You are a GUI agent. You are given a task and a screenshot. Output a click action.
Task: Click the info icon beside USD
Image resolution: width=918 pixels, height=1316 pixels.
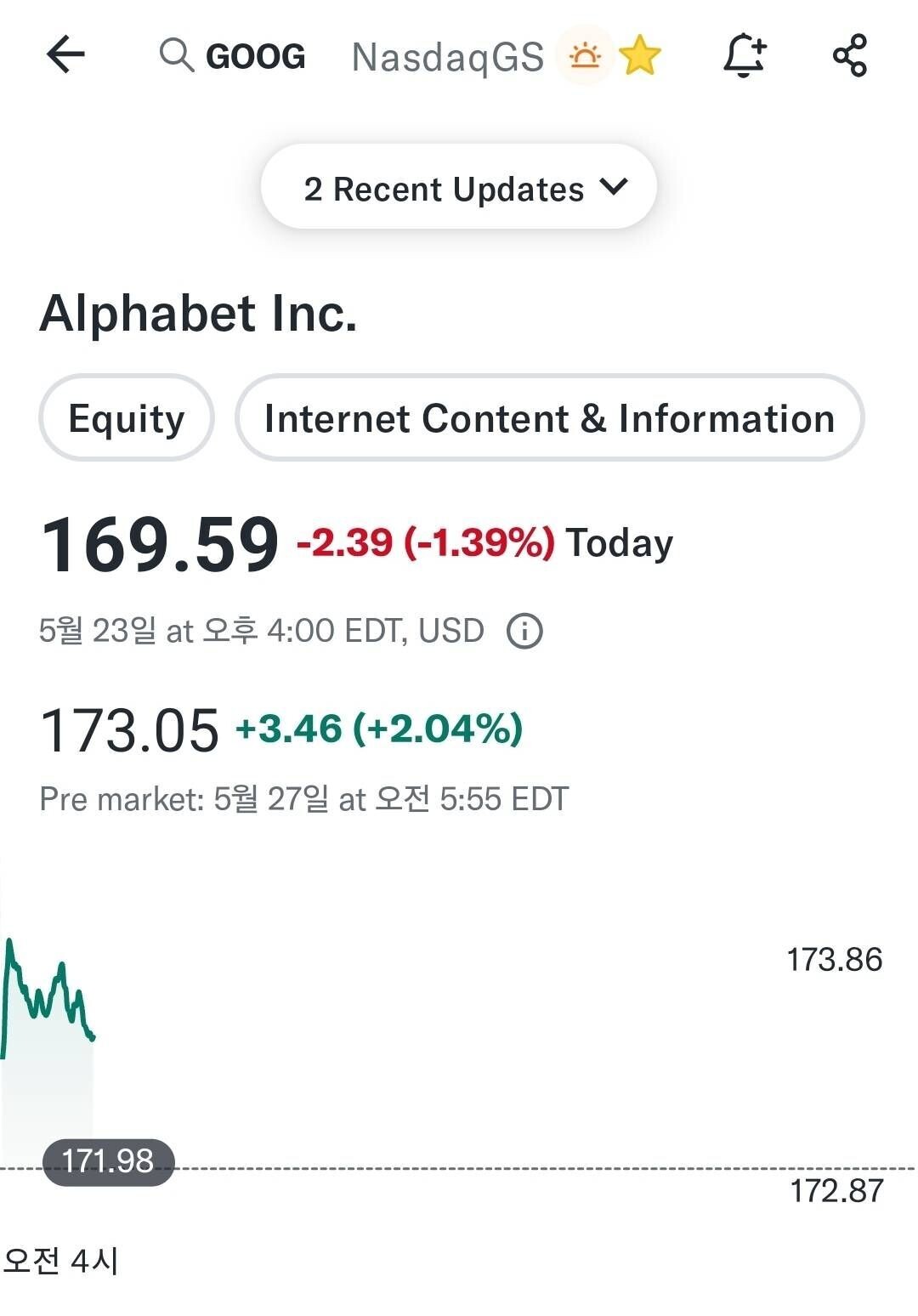point(524,632)
